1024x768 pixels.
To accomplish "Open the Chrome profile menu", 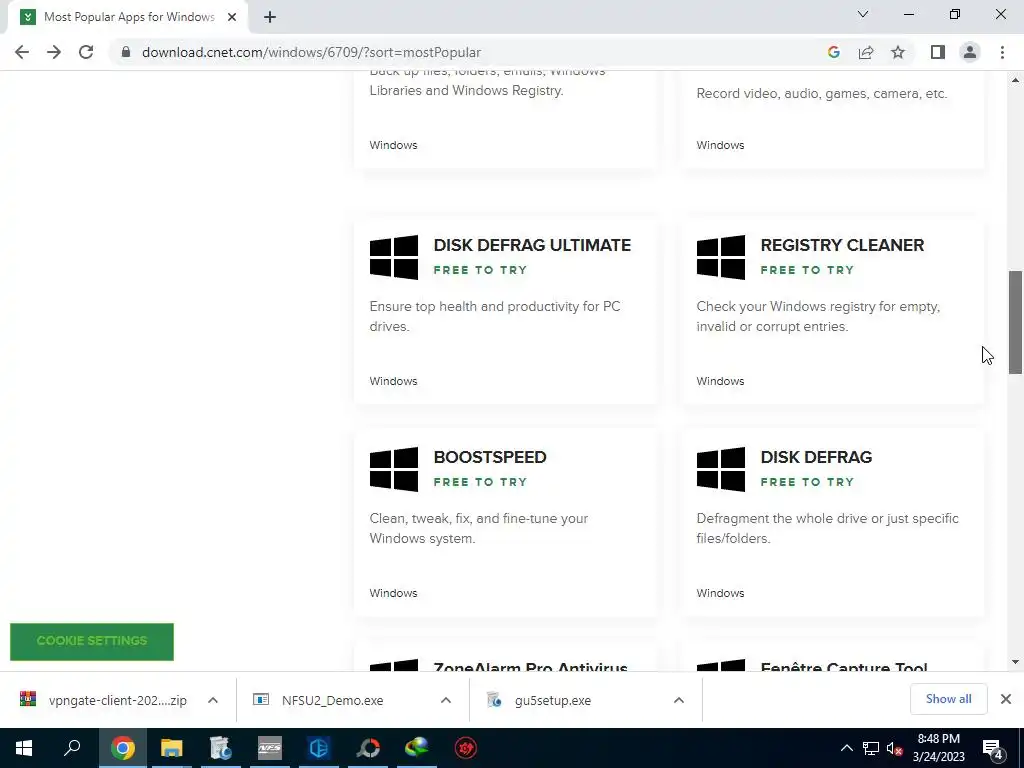I will pos(970,52).
